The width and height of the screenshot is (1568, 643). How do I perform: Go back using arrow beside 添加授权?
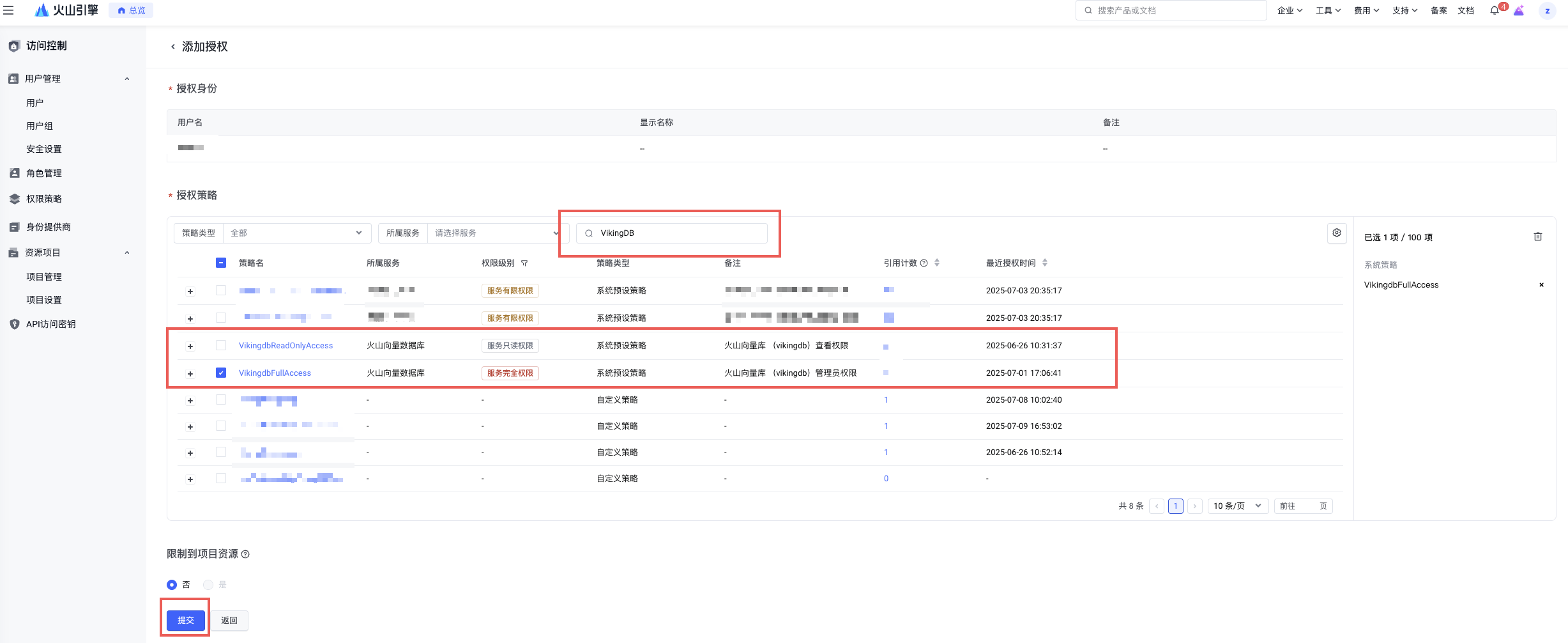pos(172,47)
